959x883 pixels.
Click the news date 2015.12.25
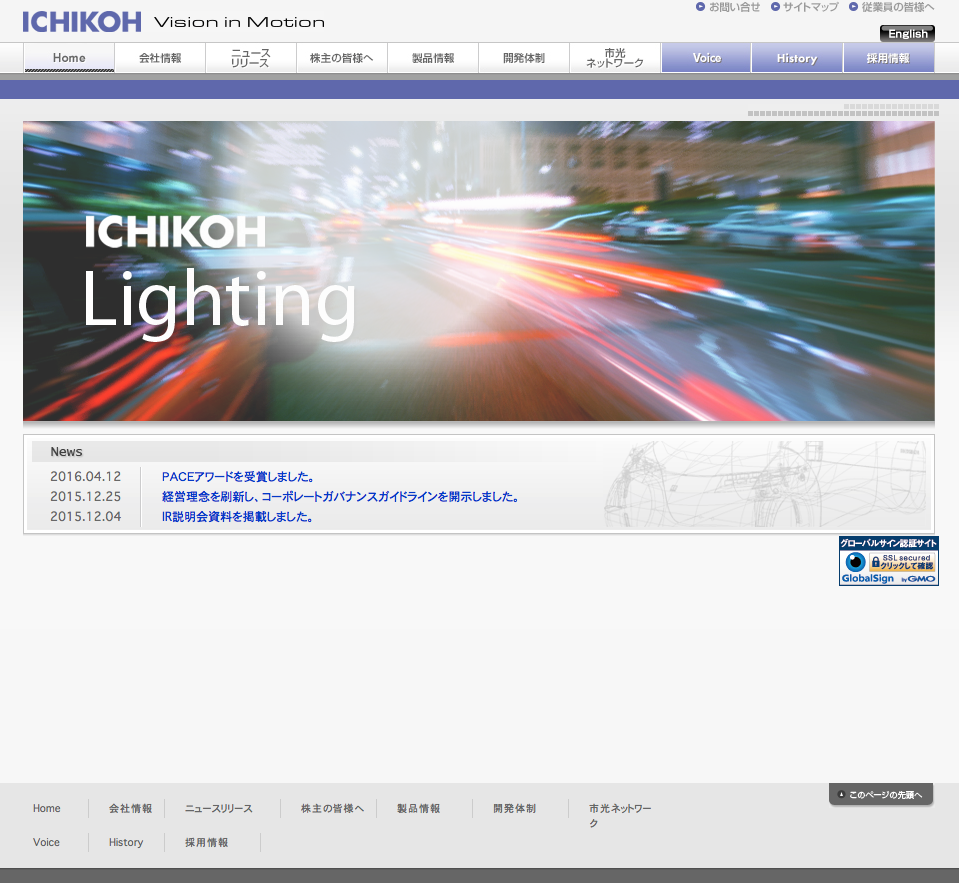click(86, 497)
